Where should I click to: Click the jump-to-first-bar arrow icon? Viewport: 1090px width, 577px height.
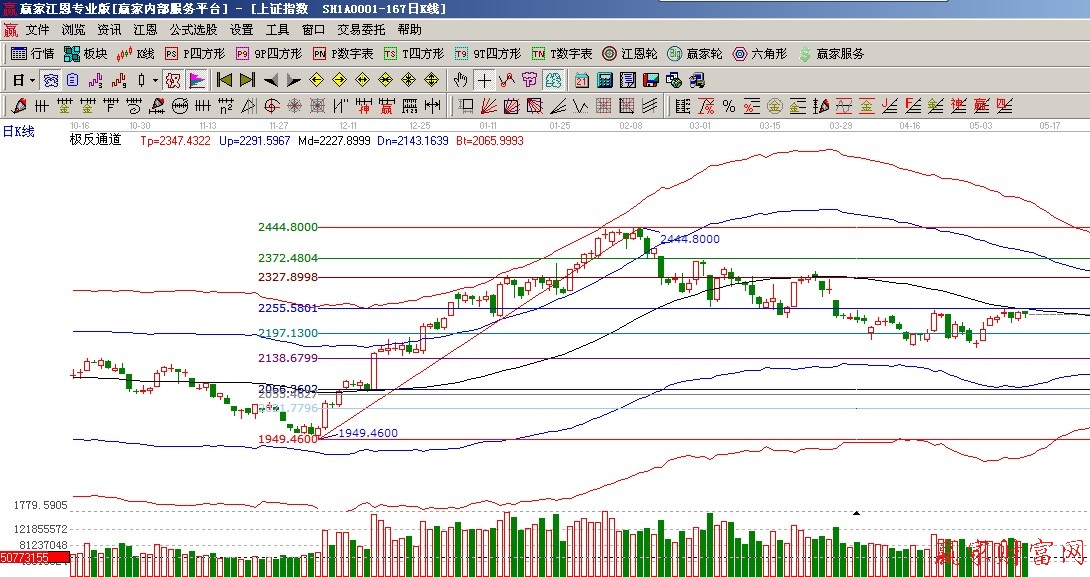coord(225,80)
